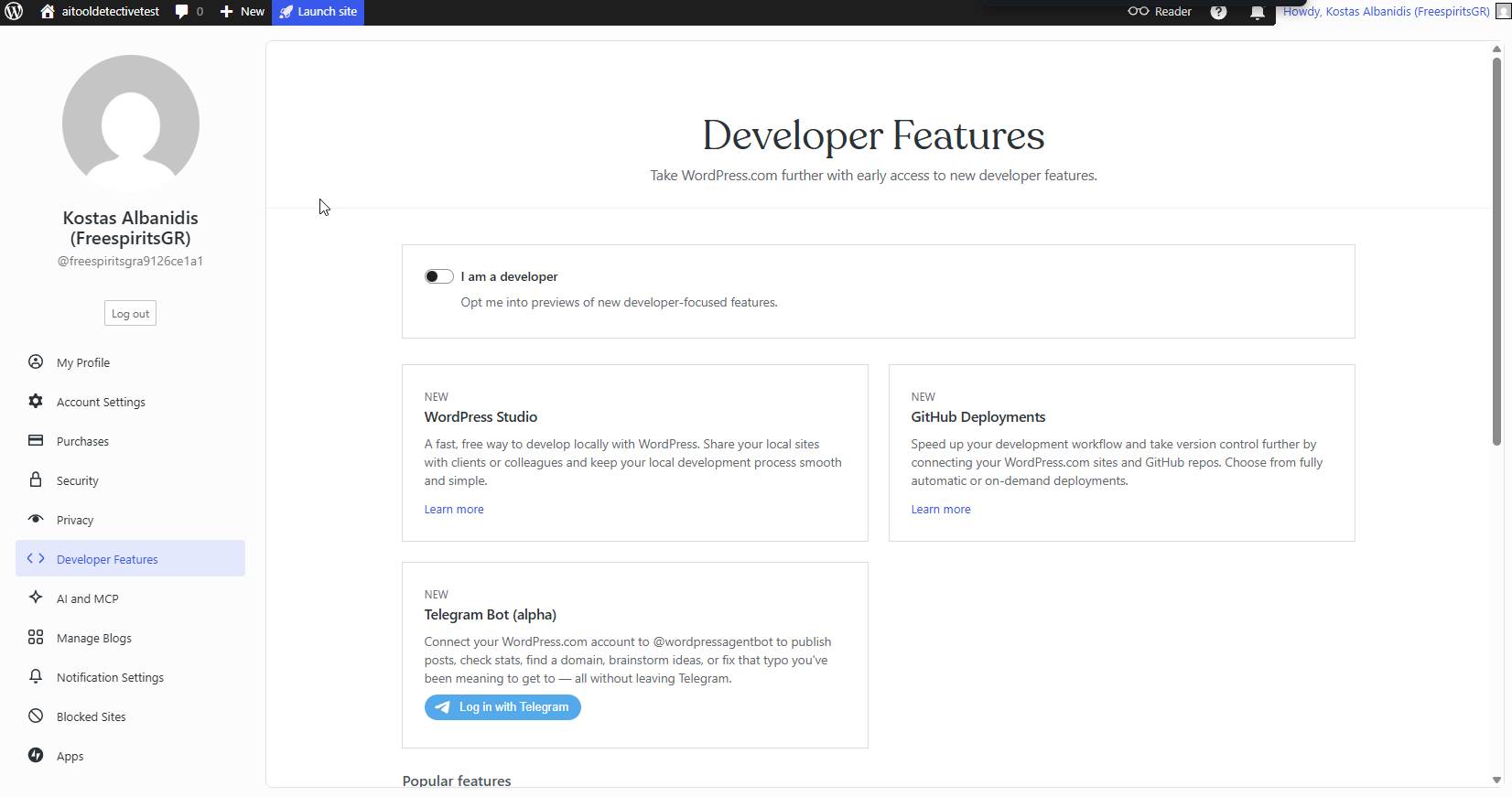
Task: Toggle the I am a developer switch
Action: (x=439, y=276)
